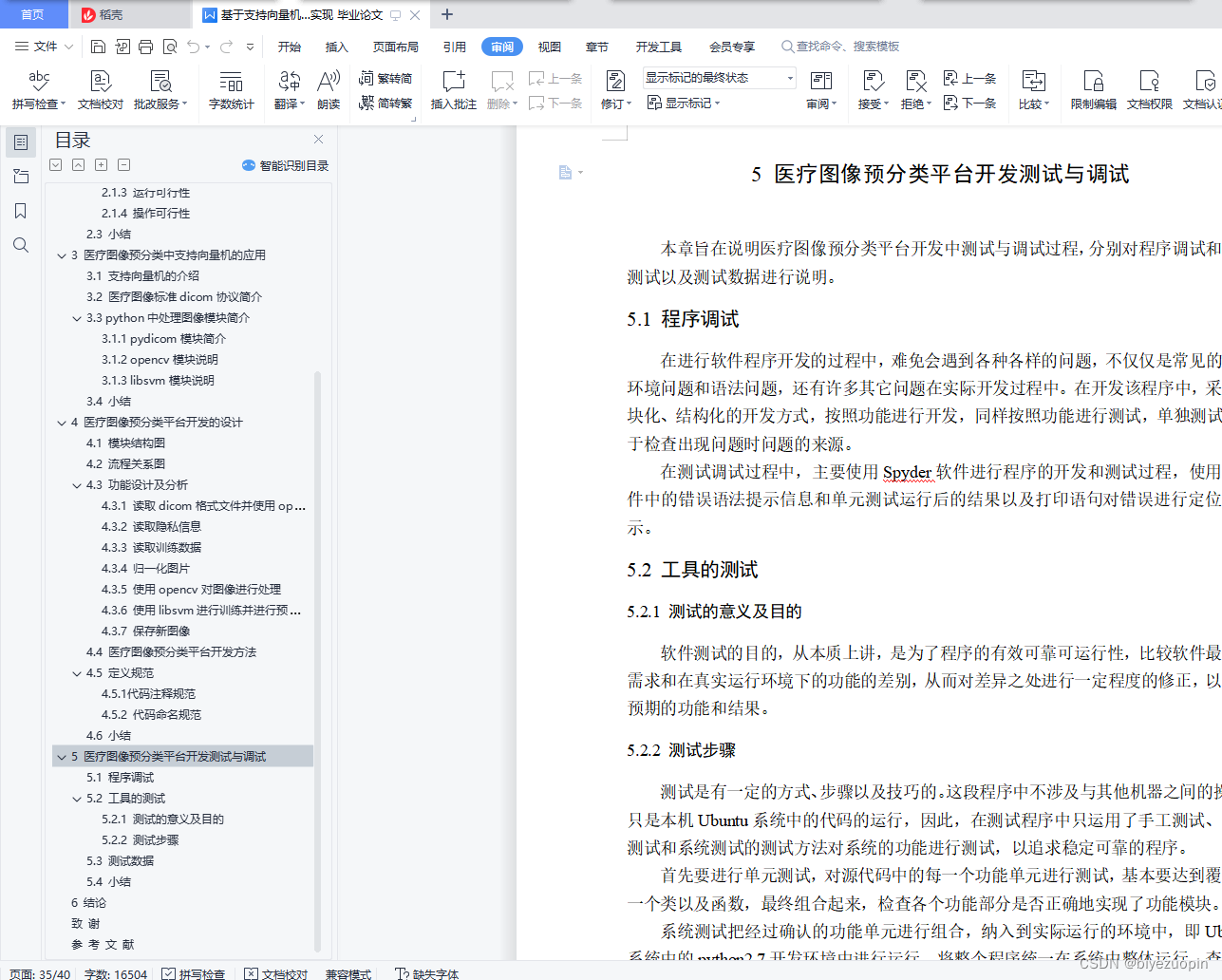This screenshot has height=980, width=1222.
Task: Open a new tab with the plus button
Action: (x=447, y=14)
